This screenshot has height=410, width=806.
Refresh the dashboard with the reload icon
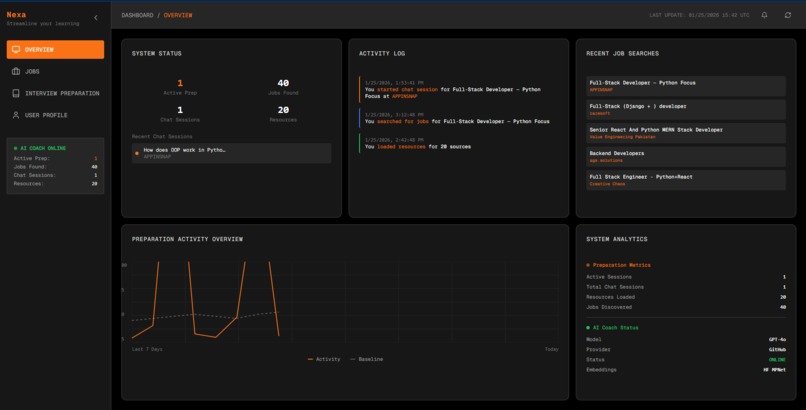(787, 15)
